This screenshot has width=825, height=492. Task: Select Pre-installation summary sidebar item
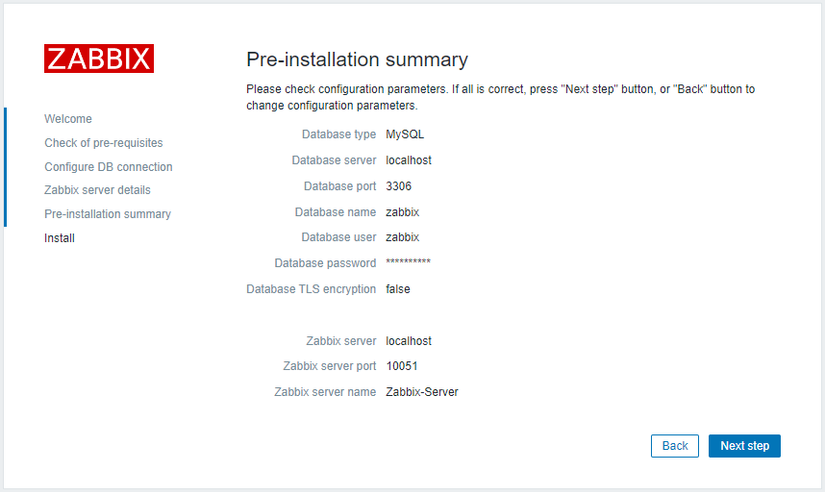[107, 214]
